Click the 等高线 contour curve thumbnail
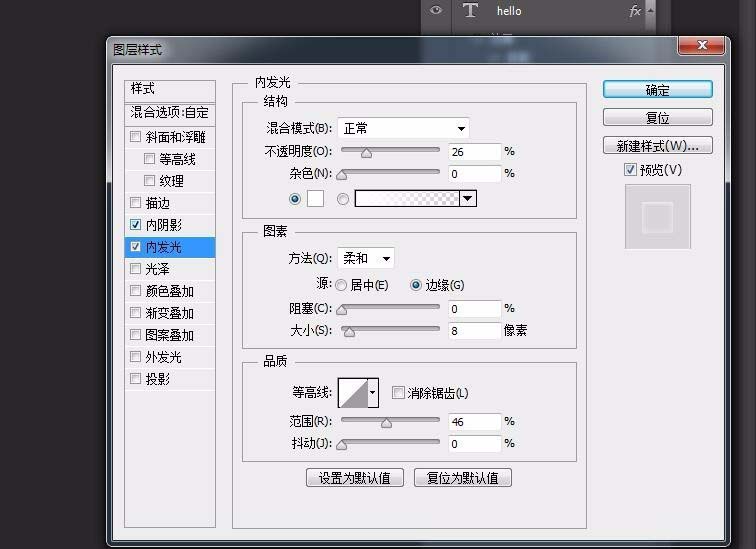 pyautogui.click(x=353, y=393)
